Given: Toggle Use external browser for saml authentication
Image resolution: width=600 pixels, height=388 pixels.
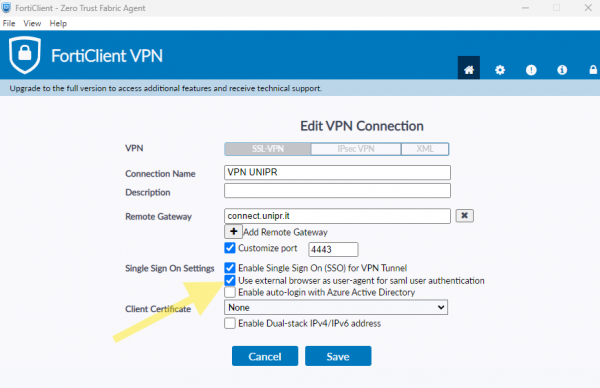Looking at the screenshot, I should coord(230,280).
